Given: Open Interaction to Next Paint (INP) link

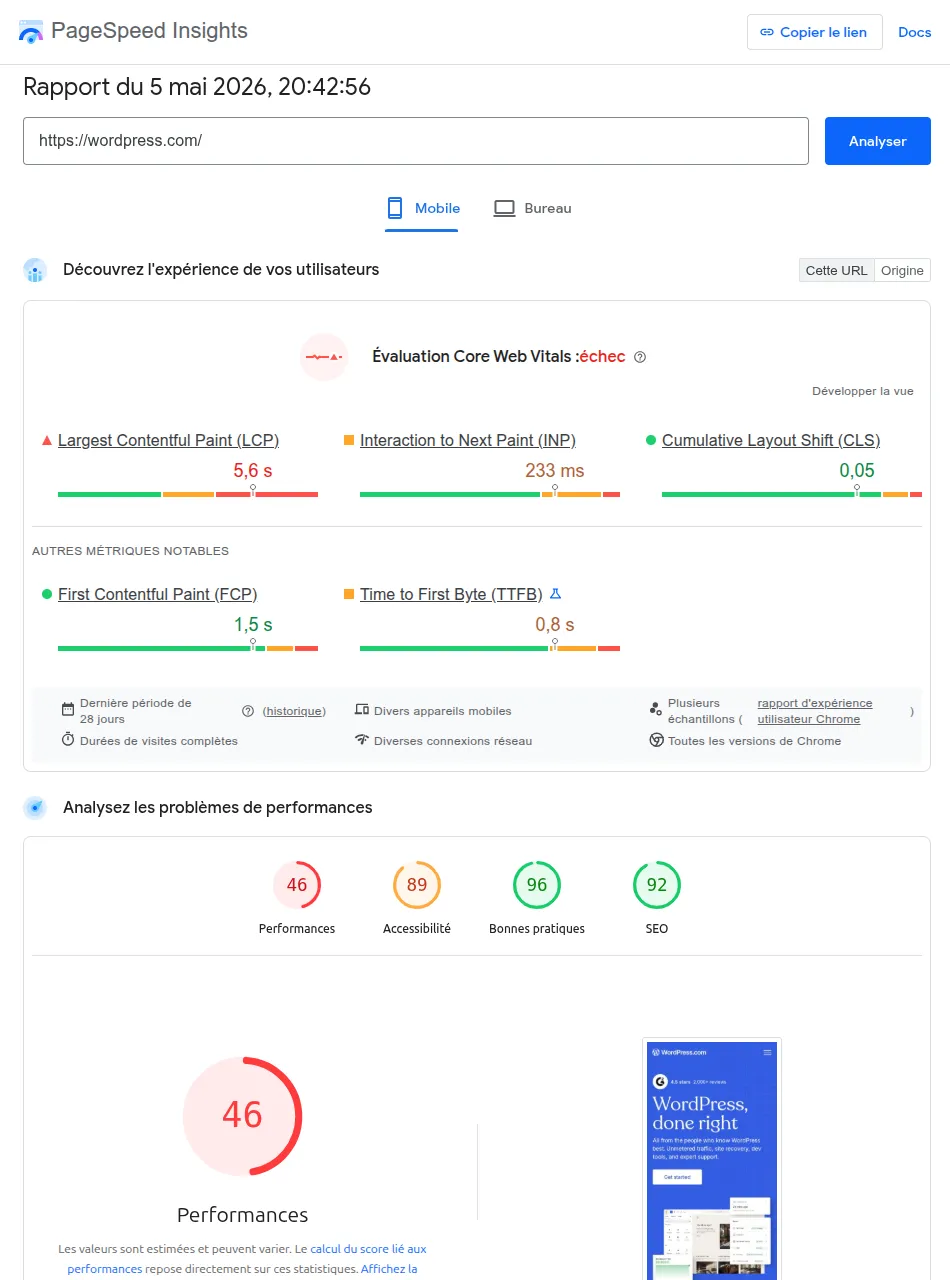Looking at the screenshot, I should tap(468, 440).
